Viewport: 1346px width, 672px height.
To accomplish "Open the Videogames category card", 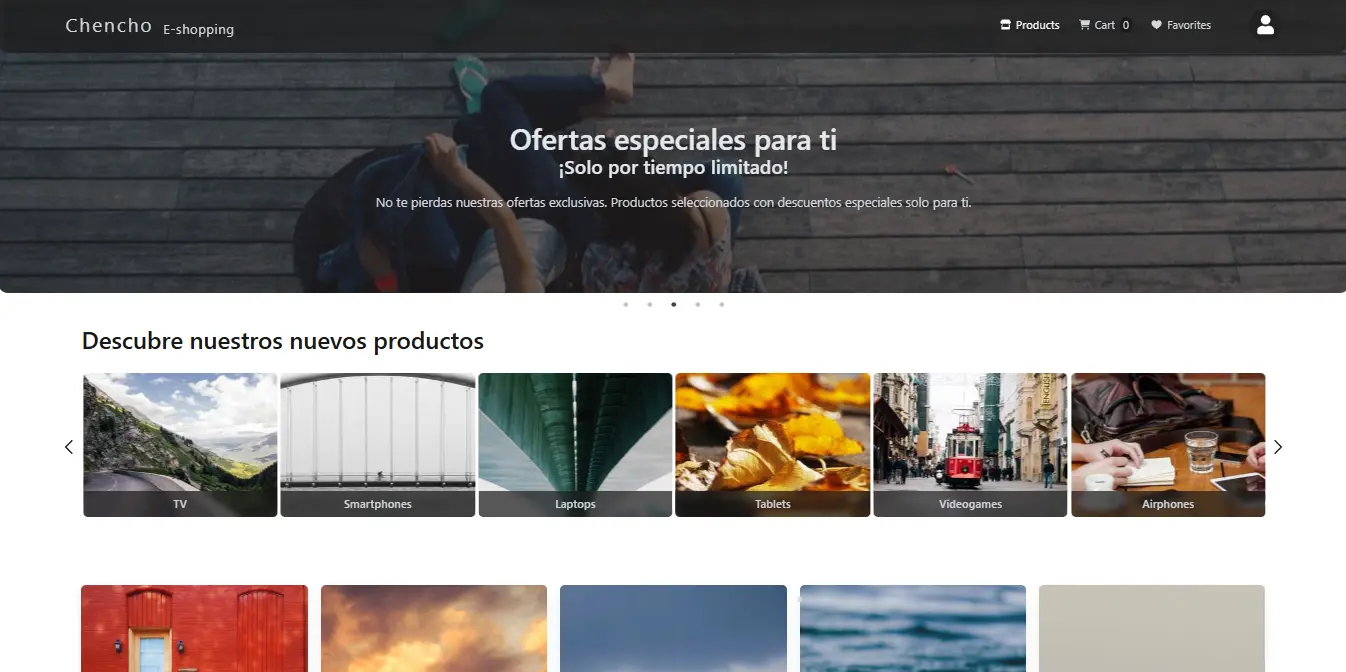I will [x=970, y=445].
